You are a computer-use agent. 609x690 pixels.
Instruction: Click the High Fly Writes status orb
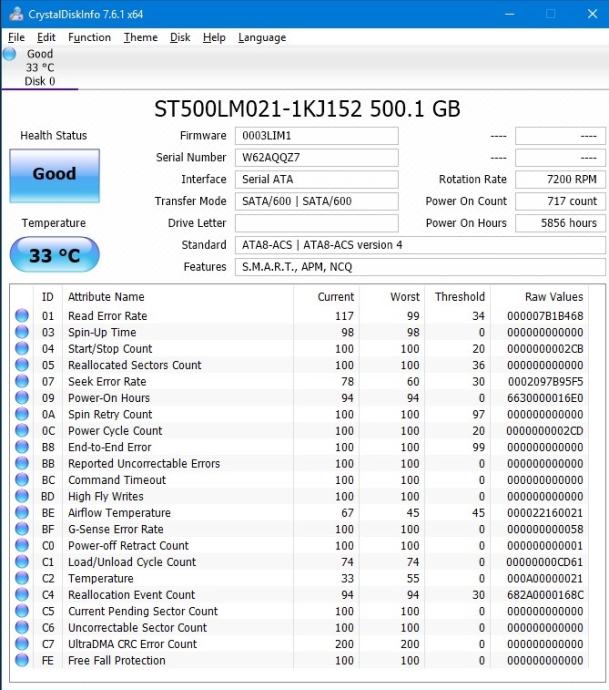click(x=22, y=496)
